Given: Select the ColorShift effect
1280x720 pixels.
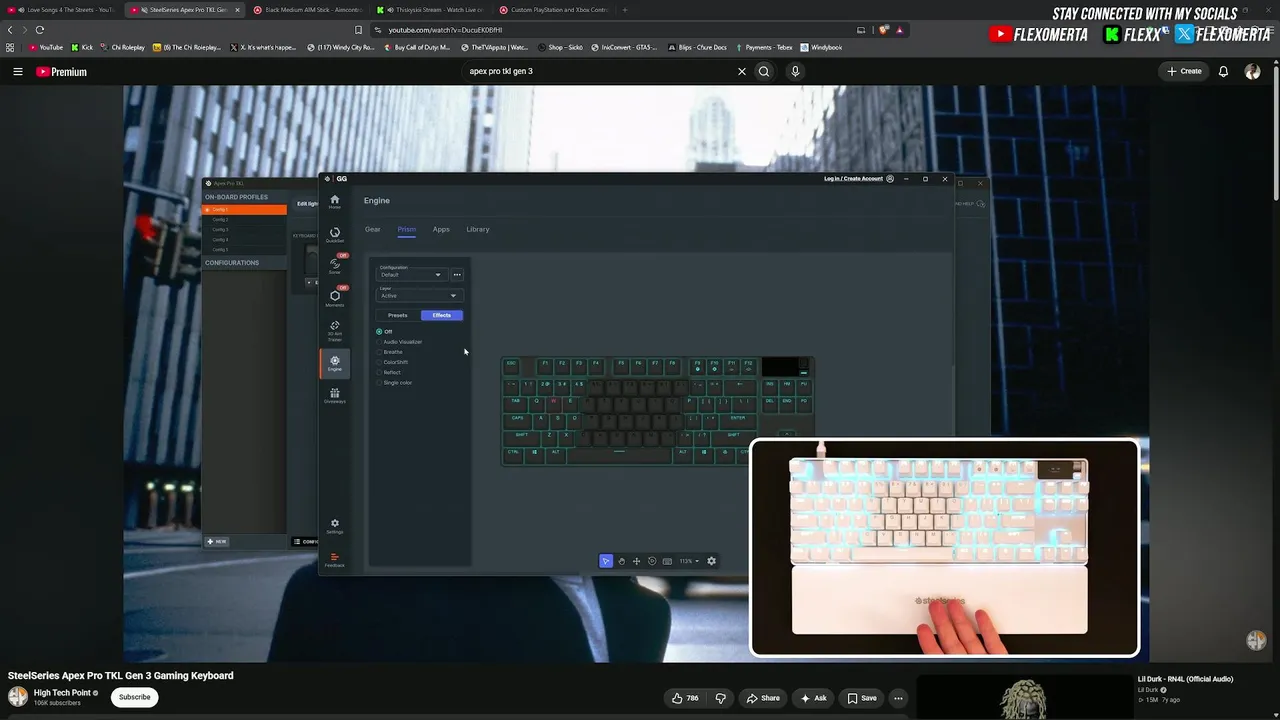Looking at the screenshot, I should (x=393, y=362).
